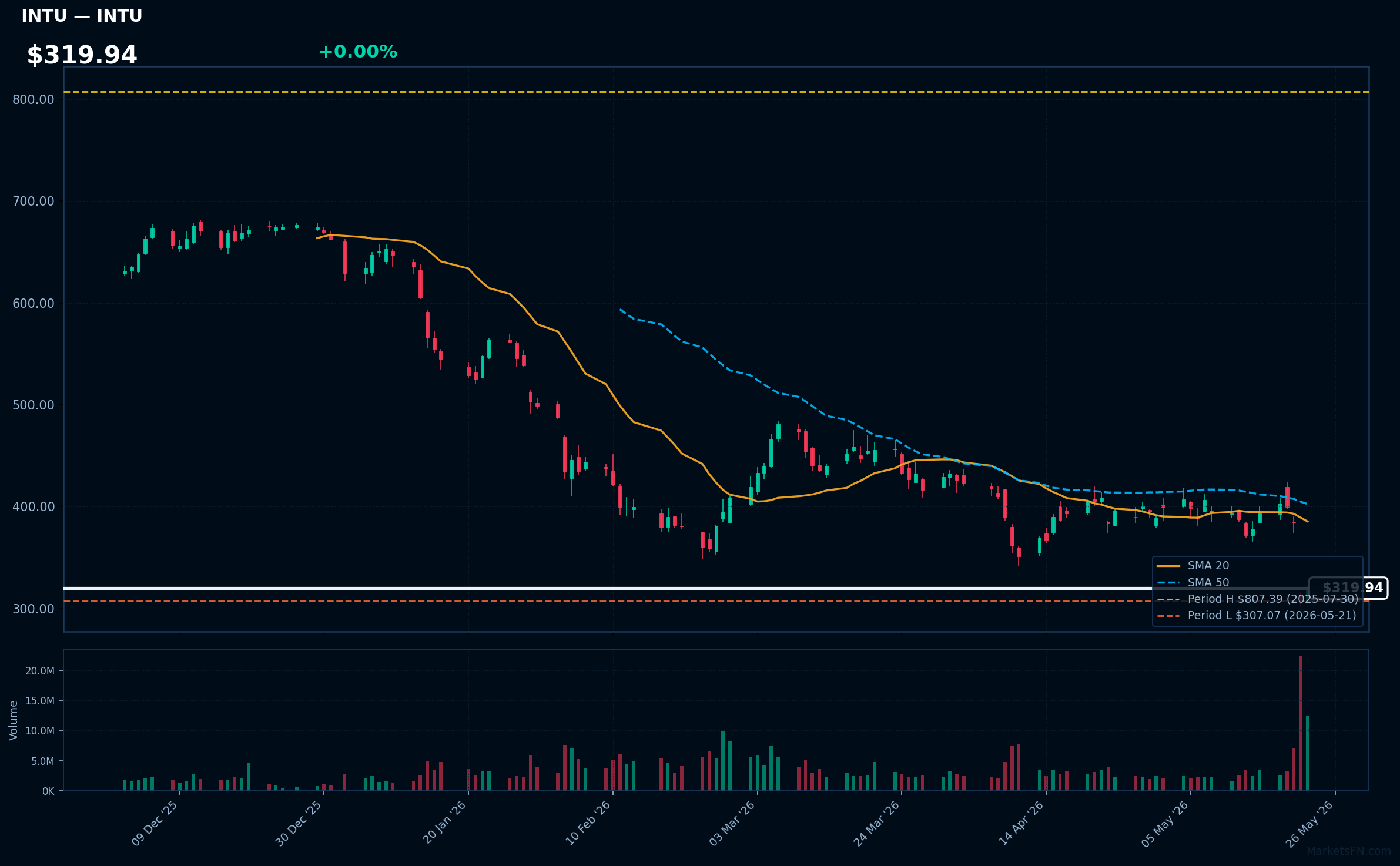Click the 20.0M volume axis label
Image resolution: width=1400 pixels, height=866 pixels.
point(40,671)
